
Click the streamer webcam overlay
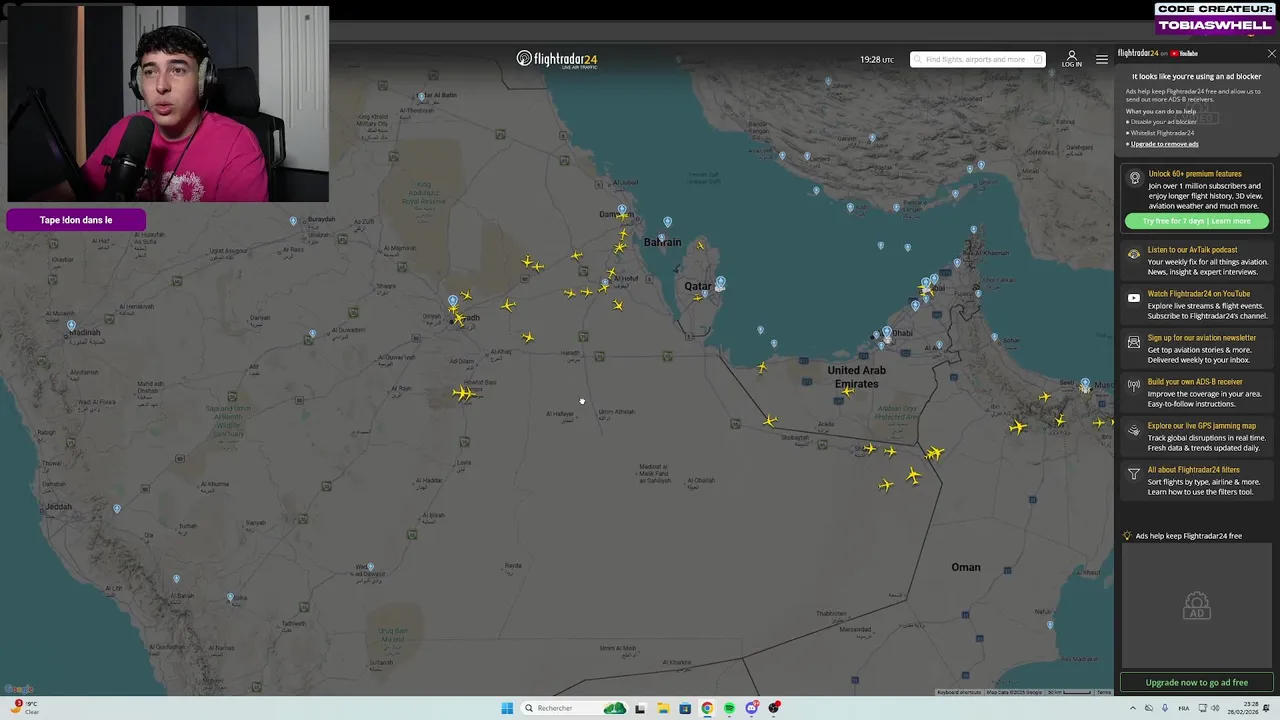(168, 105)
